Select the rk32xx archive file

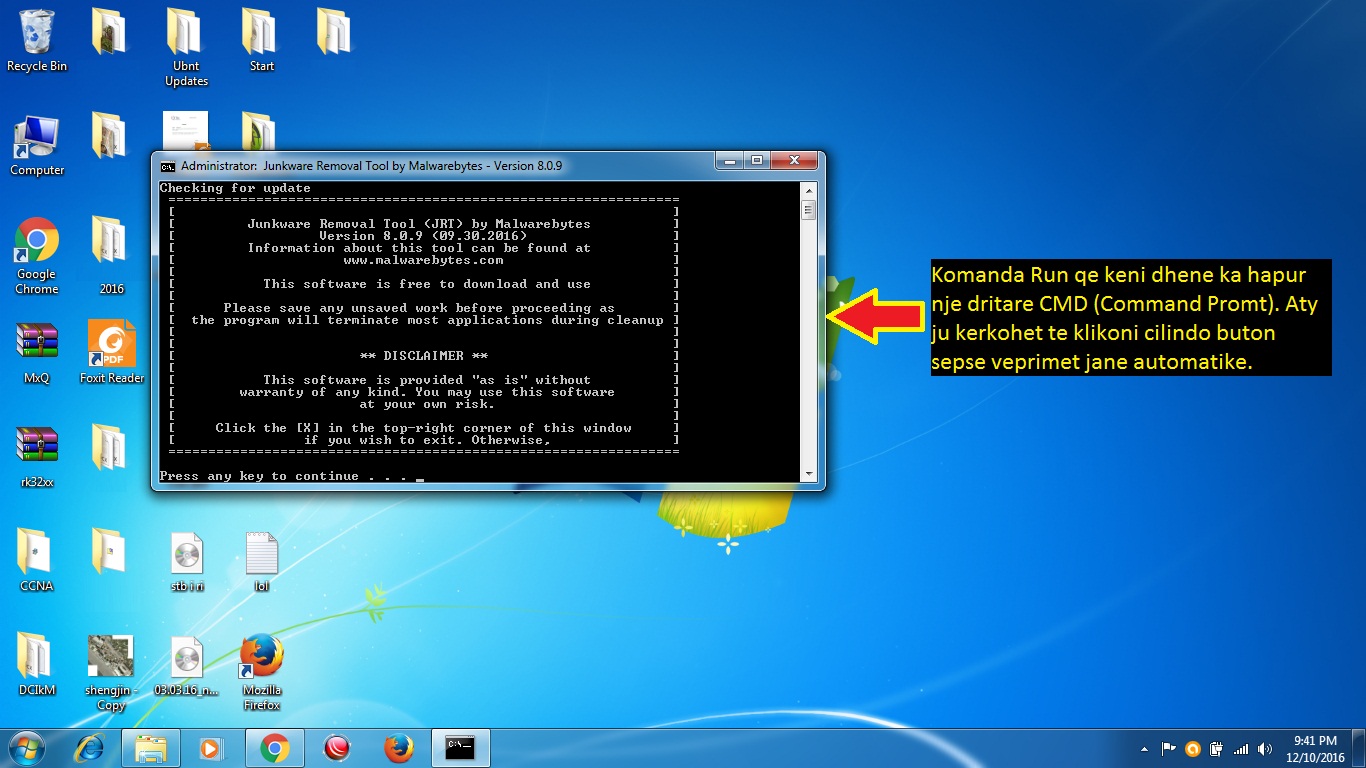click(37, 458)
